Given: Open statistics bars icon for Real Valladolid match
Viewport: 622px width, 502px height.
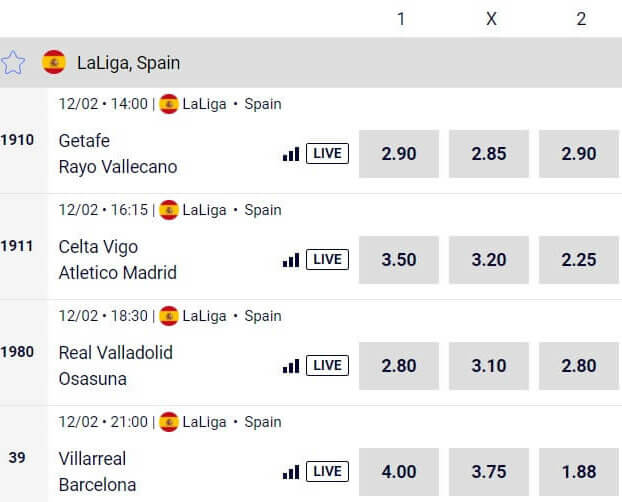Looking at the screenshot, I should pyautogui.click(x=291, y=365).
